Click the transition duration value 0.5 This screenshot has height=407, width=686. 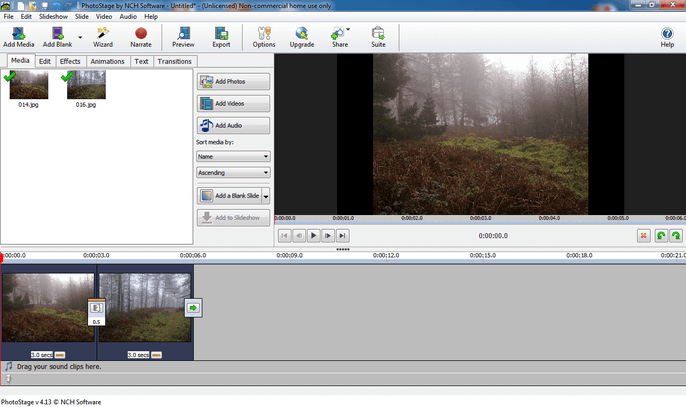tap(97, 322)
